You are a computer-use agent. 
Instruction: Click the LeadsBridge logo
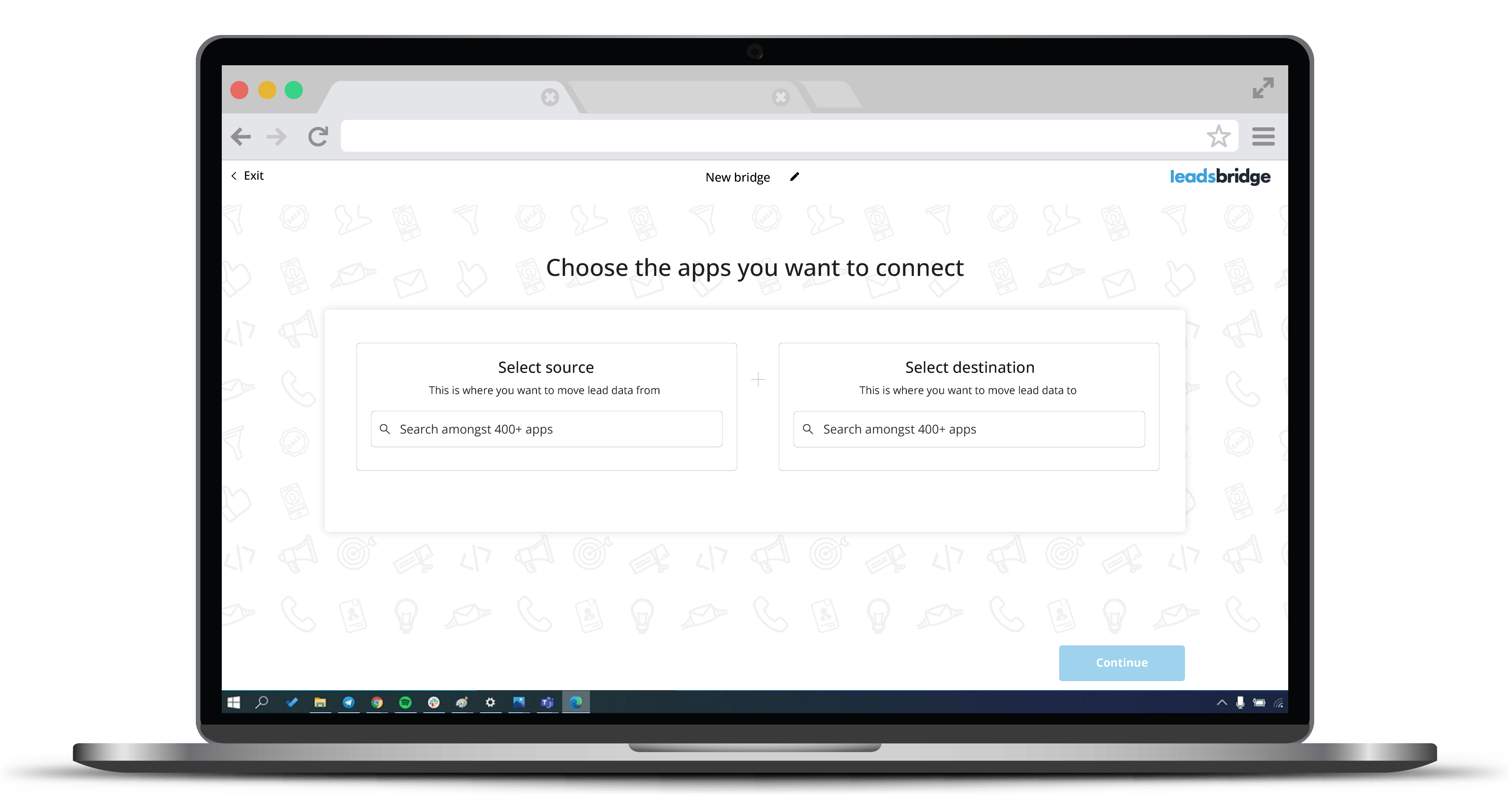point(1219,176)
